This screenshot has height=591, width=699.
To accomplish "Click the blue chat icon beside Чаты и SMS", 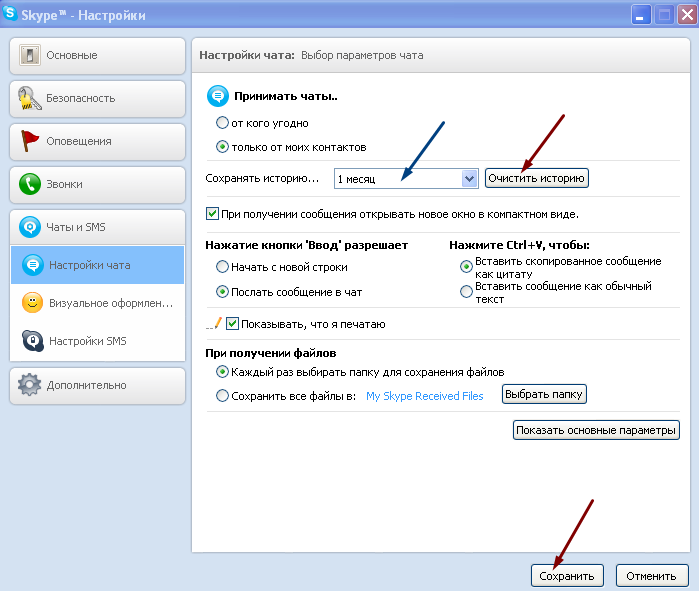I will click(x=30, y=227).
